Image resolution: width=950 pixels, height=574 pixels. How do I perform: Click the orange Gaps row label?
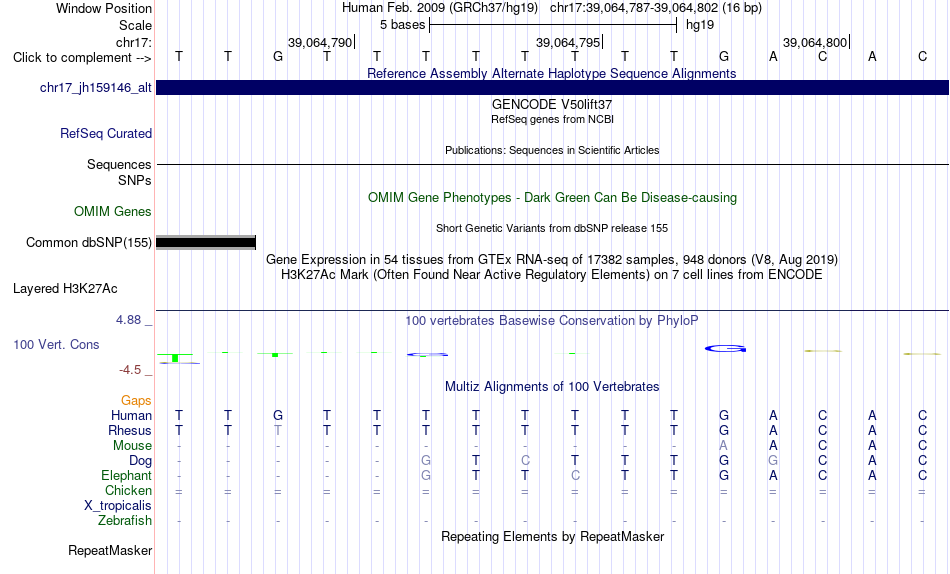click(136, 401)
